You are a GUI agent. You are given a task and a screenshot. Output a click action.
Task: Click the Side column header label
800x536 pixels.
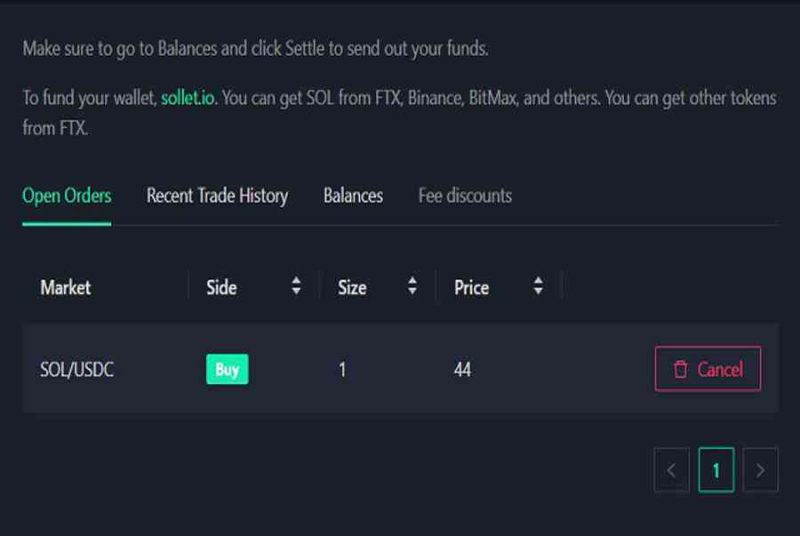(221, 288)
